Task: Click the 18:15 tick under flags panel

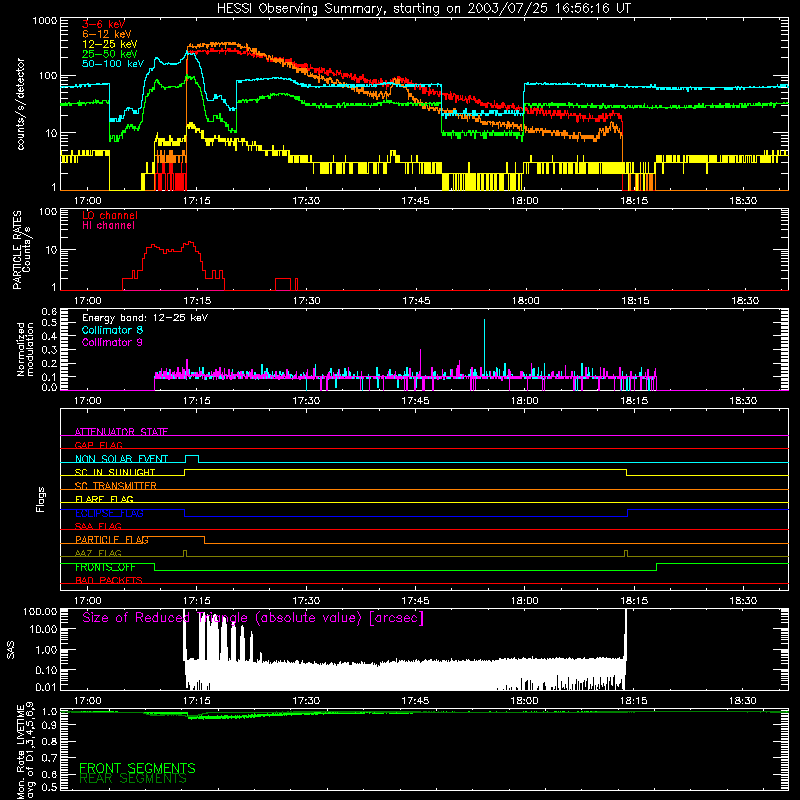Action: (634, 601)
